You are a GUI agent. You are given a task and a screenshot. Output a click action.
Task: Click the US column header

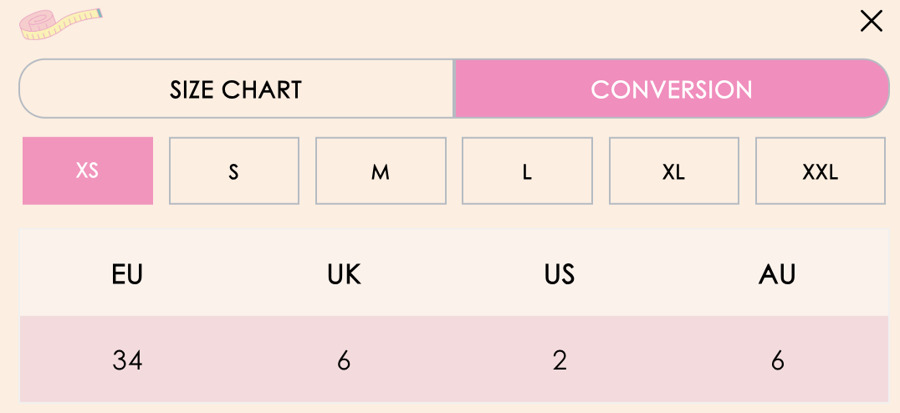point(560,274)
